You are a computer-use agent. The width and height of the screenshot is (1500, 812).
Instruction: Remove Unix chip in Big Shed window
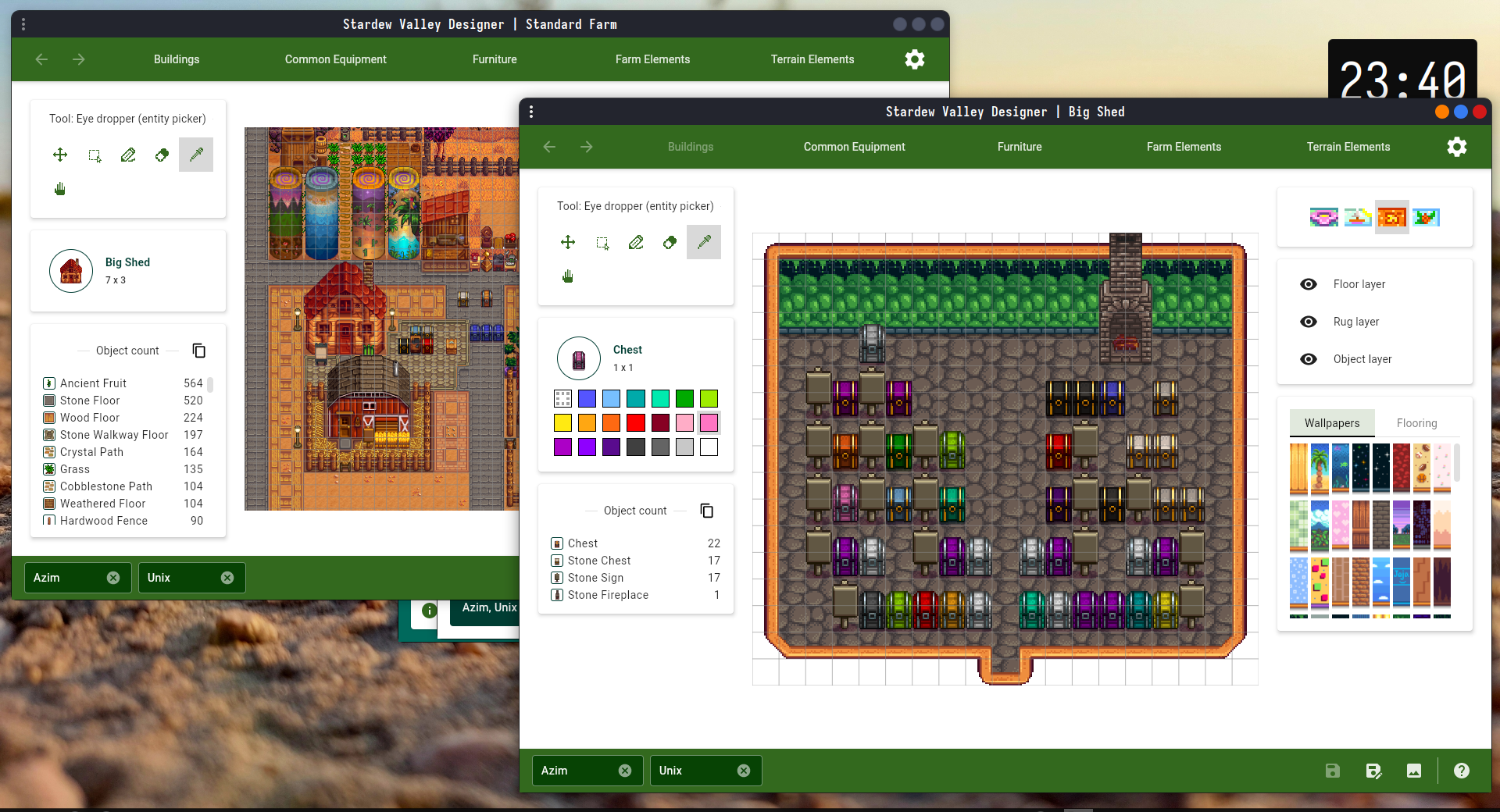click(x=744, y=771)
